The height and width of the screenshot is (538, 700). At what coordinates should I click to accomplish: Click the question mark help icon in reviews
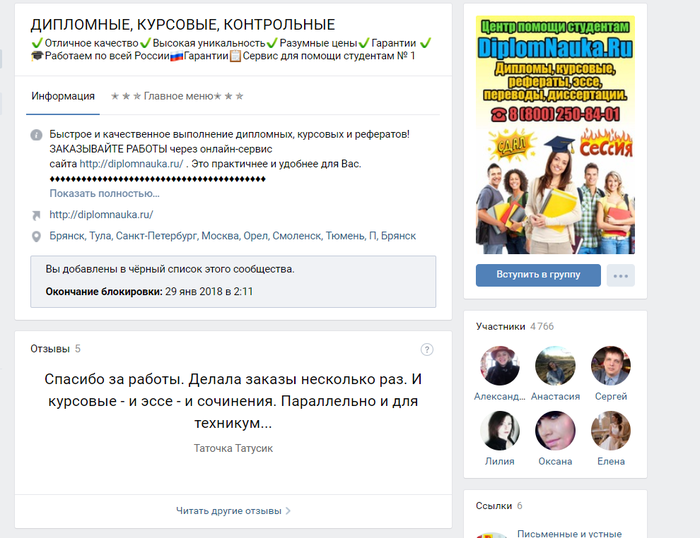point(427,349)
